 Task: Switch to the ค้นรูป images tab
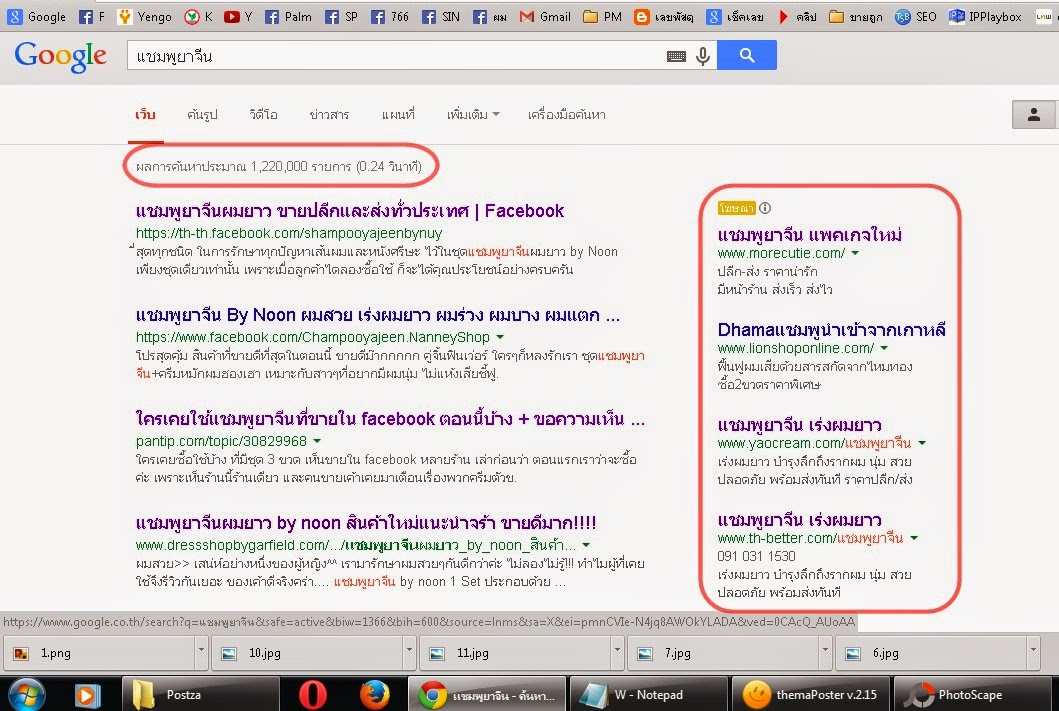coord(202,115)
